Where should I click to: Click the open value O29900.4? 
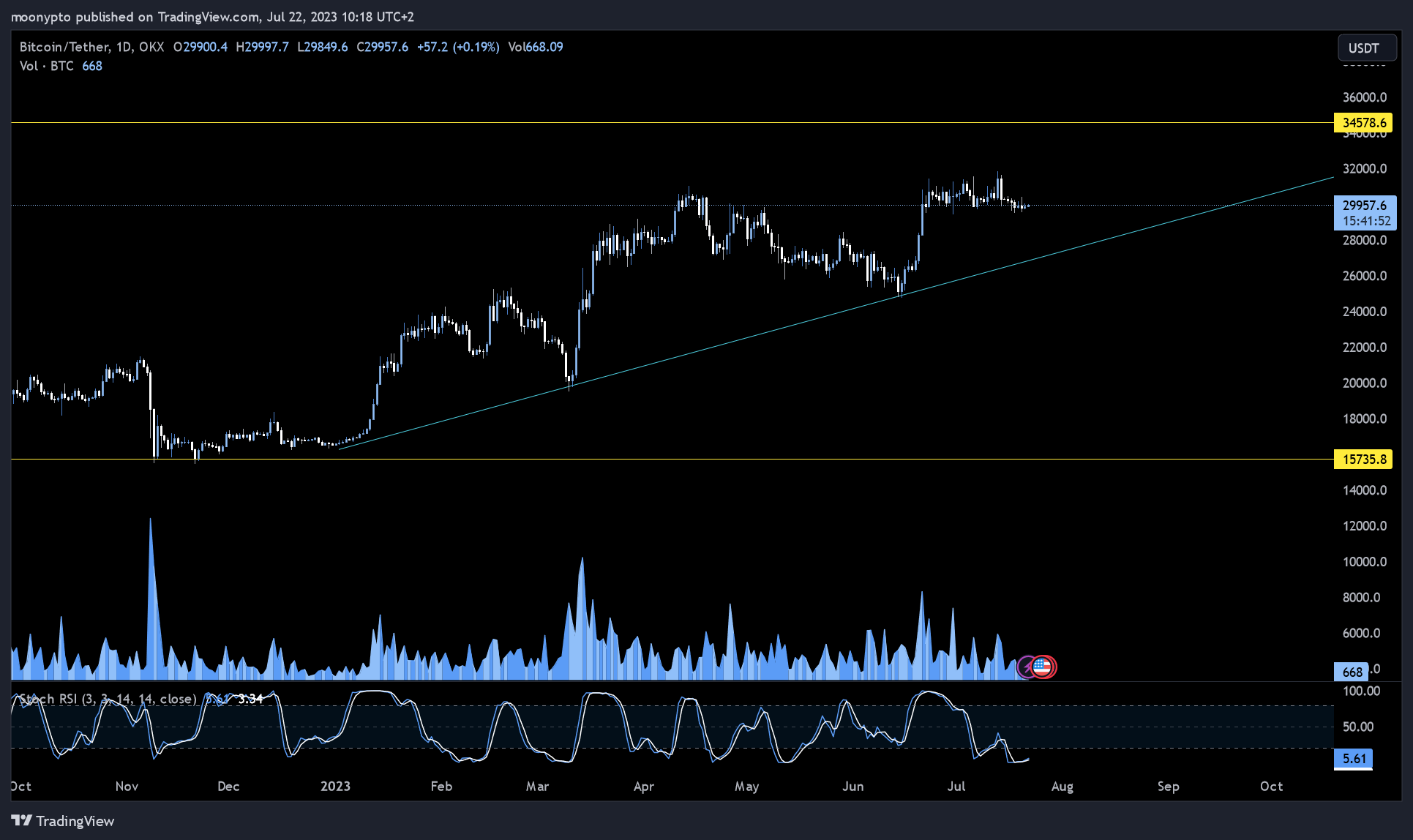200,47
